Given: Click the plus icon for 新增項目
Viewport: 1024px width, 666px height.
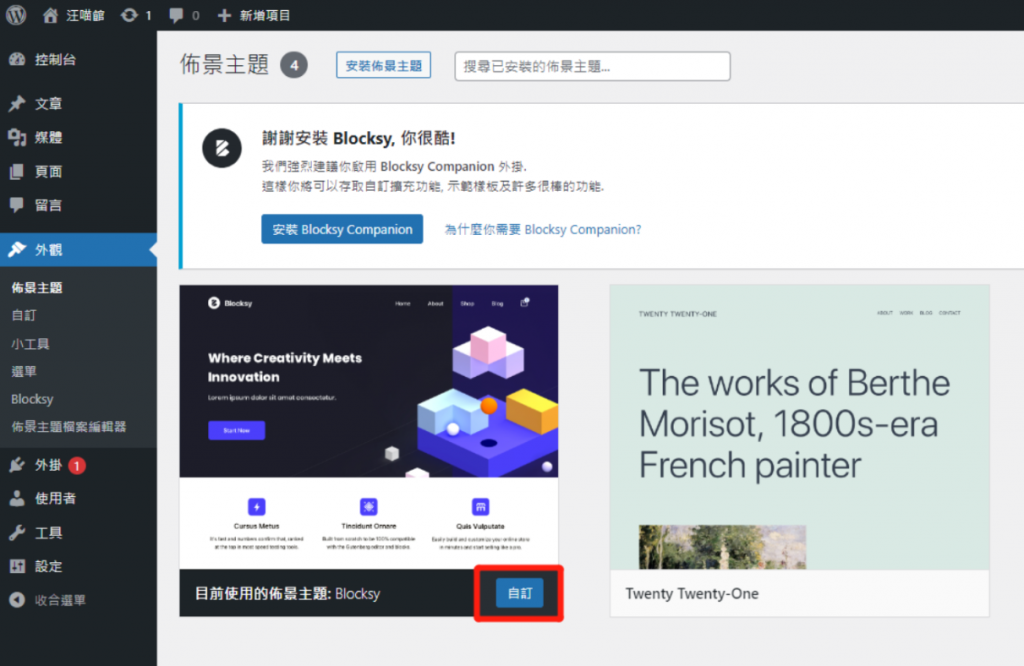Looking at the screenshot, I should point(224,15).
